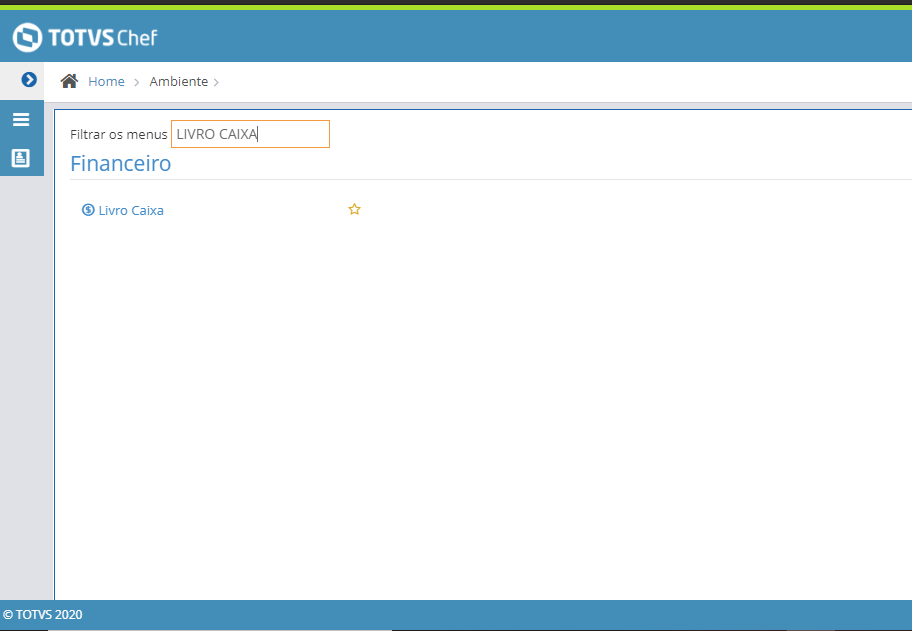Focus the Filtrar os menus field
912x631 pixels.
pyautogui.click(x=251, y=134)
